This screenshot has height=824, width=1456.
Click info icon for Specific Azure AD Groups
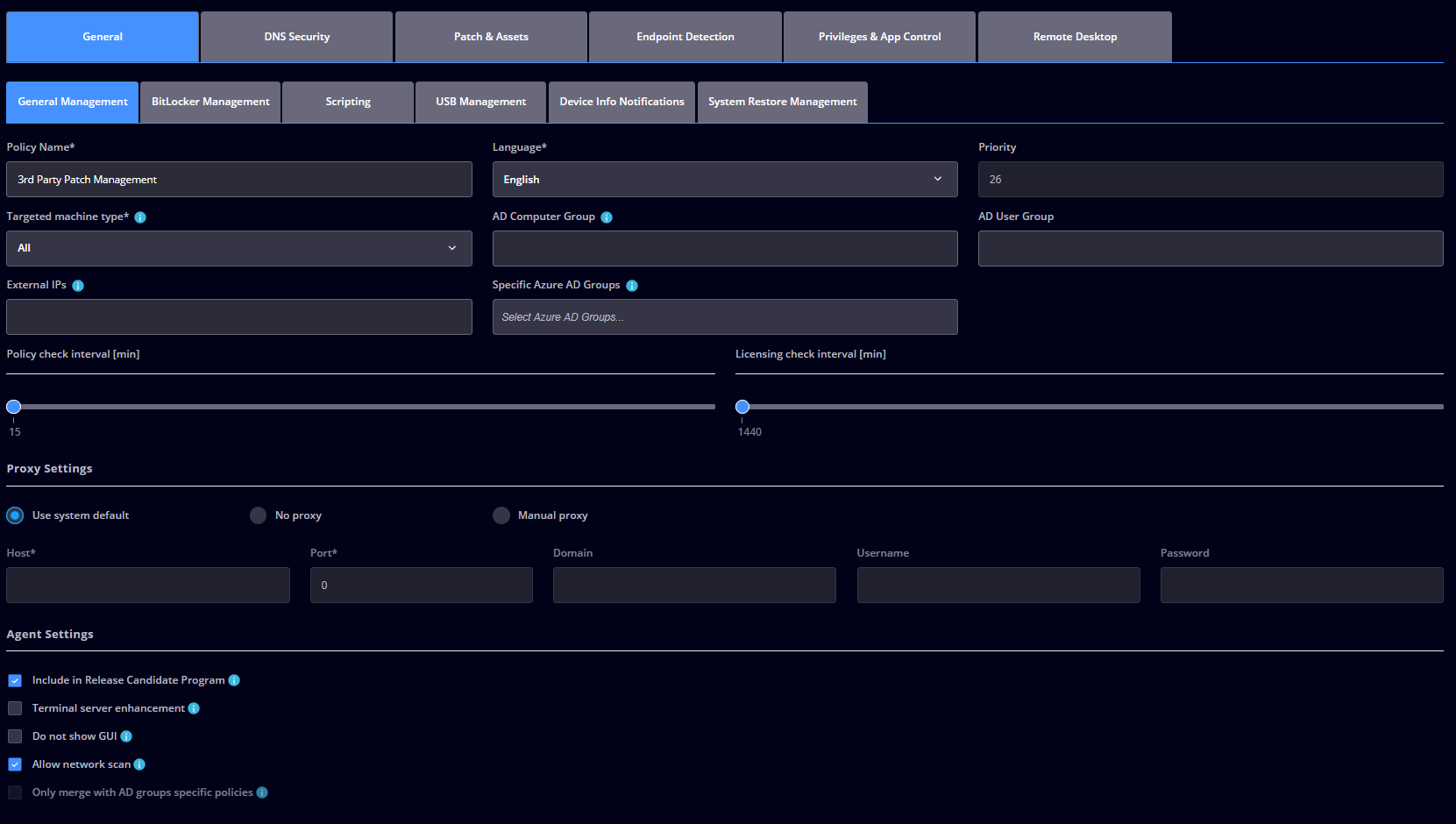(x=632, y=286)
